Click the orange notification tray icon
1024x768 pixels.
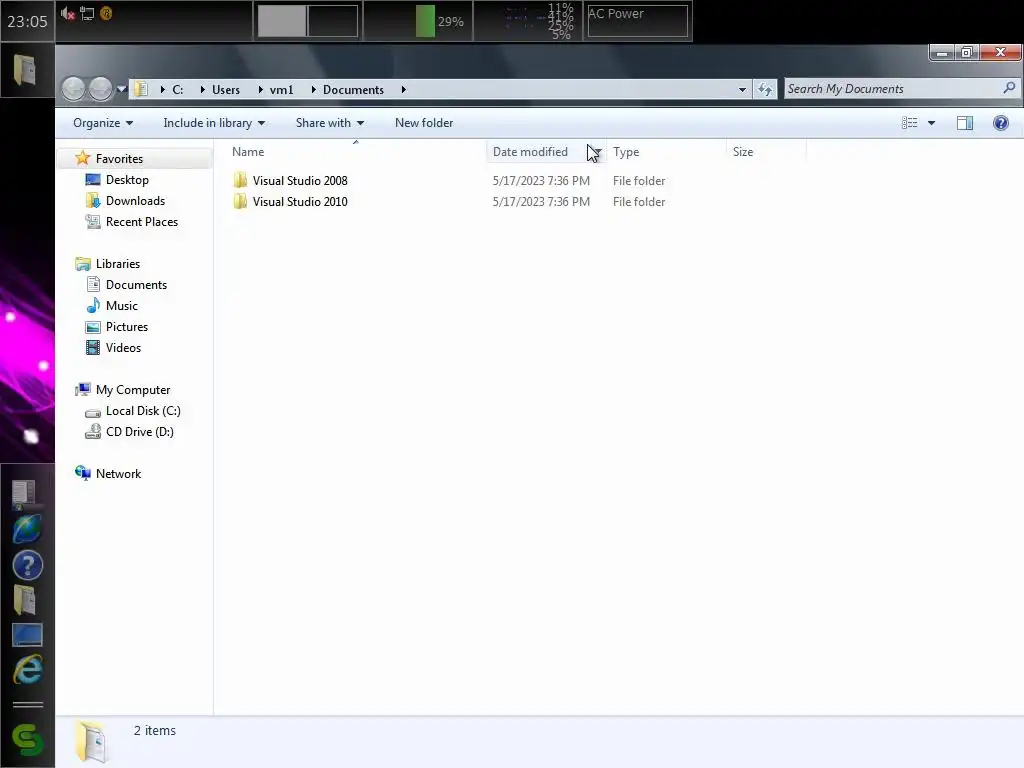click(x=106, y=13)
